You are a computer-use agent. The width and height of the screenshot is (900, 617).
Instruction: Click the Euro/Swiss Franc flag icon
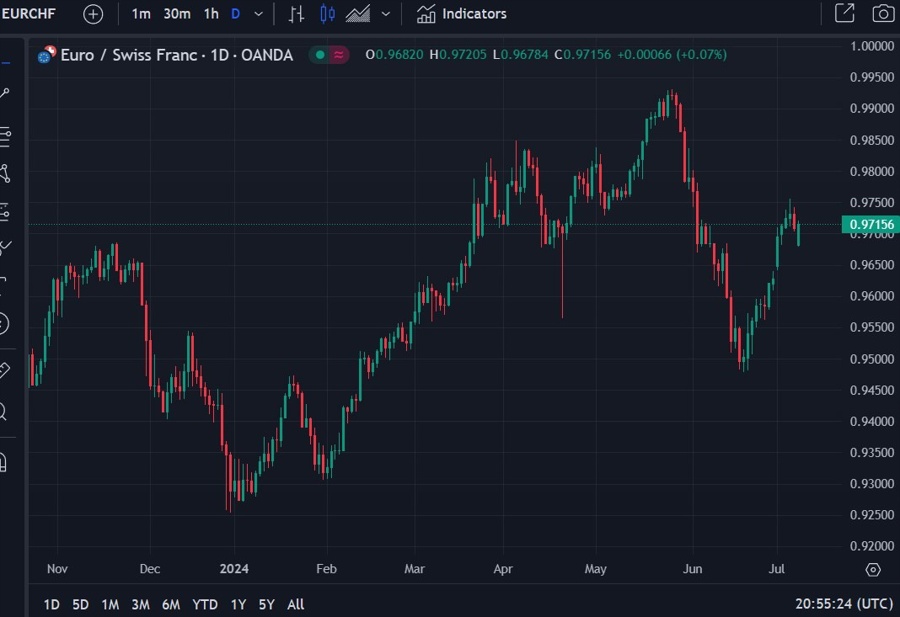(47, 55)
